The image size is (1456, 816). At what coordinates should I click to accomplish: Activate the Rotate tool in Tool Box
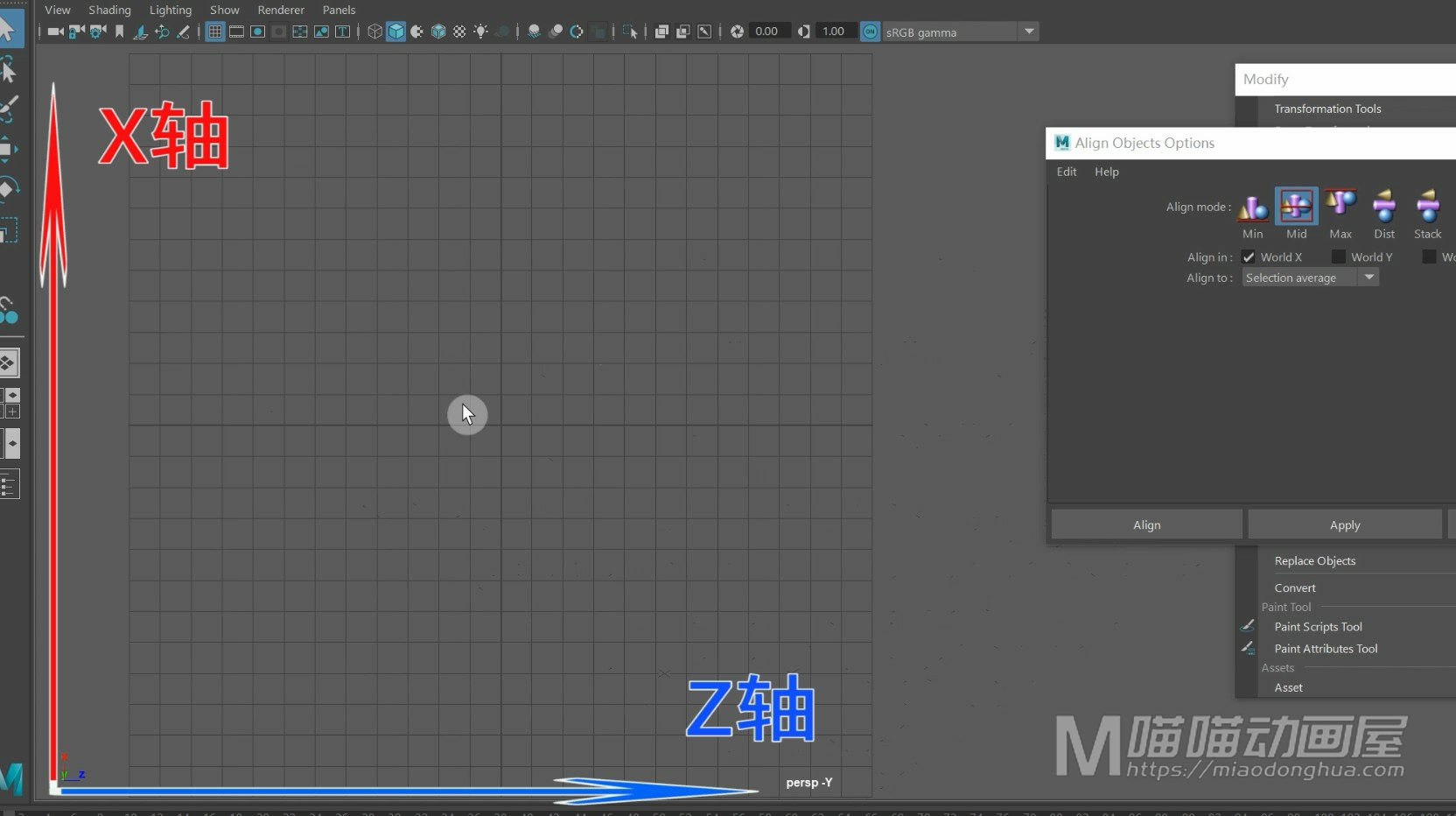click(x=8, y=188)
